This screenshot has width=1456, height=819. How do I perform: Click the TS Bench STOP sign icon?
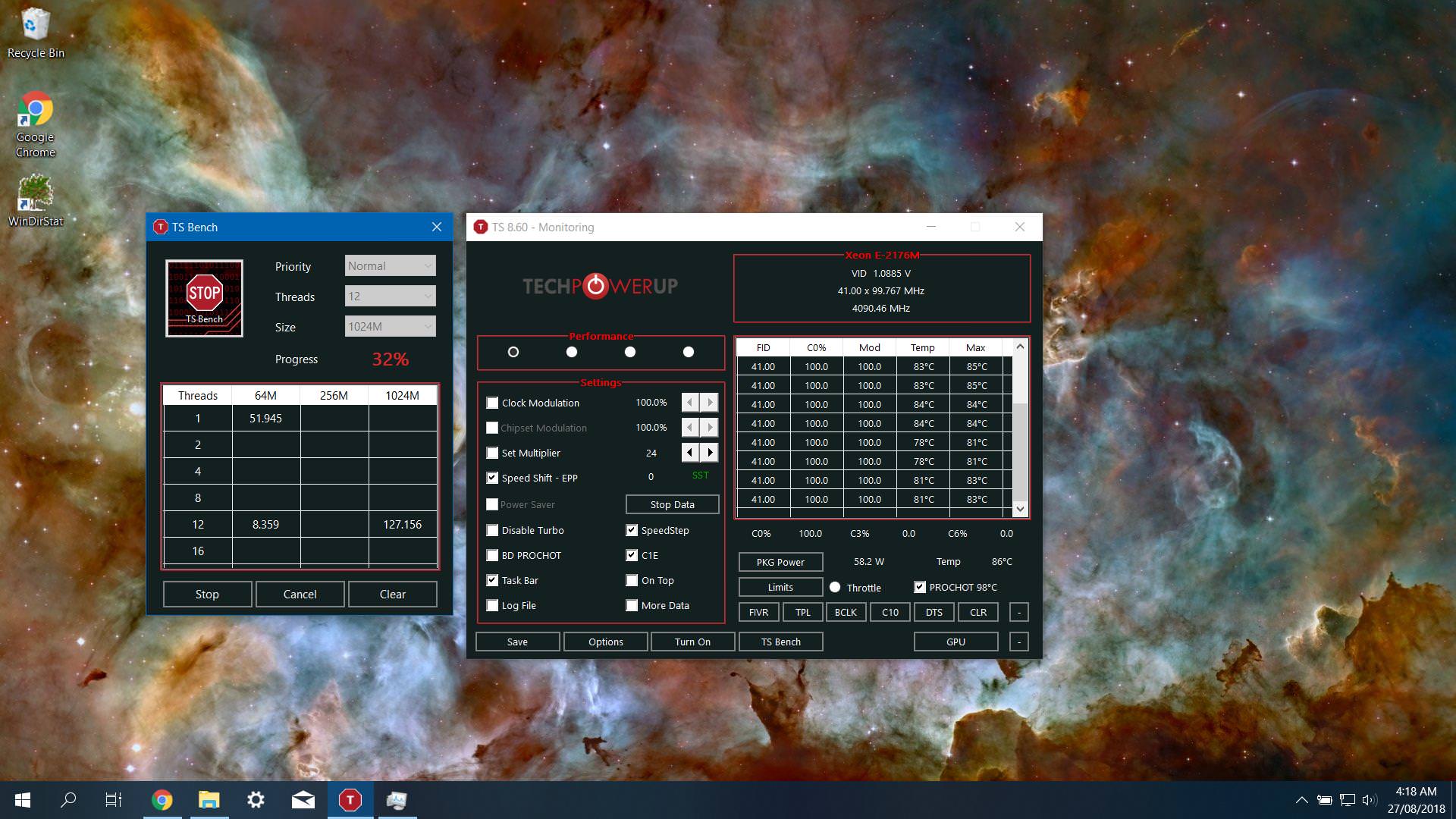pyautogui.click(x=204, y=298)
